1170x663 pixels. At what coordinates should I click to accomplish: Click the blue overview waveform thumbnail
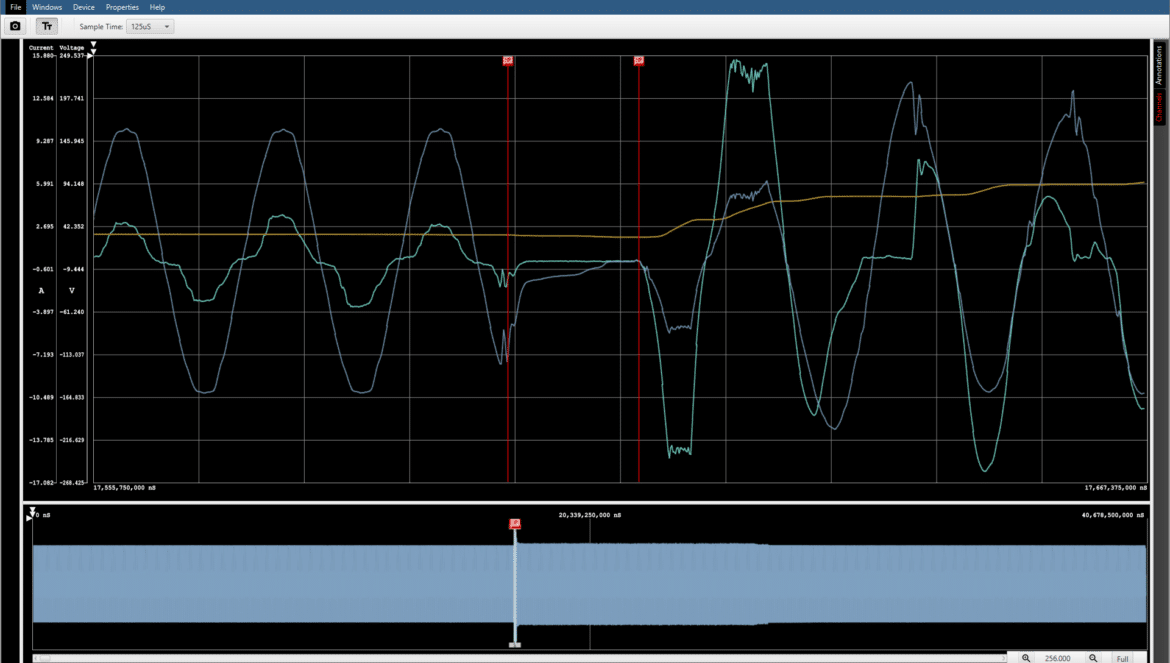589,584
